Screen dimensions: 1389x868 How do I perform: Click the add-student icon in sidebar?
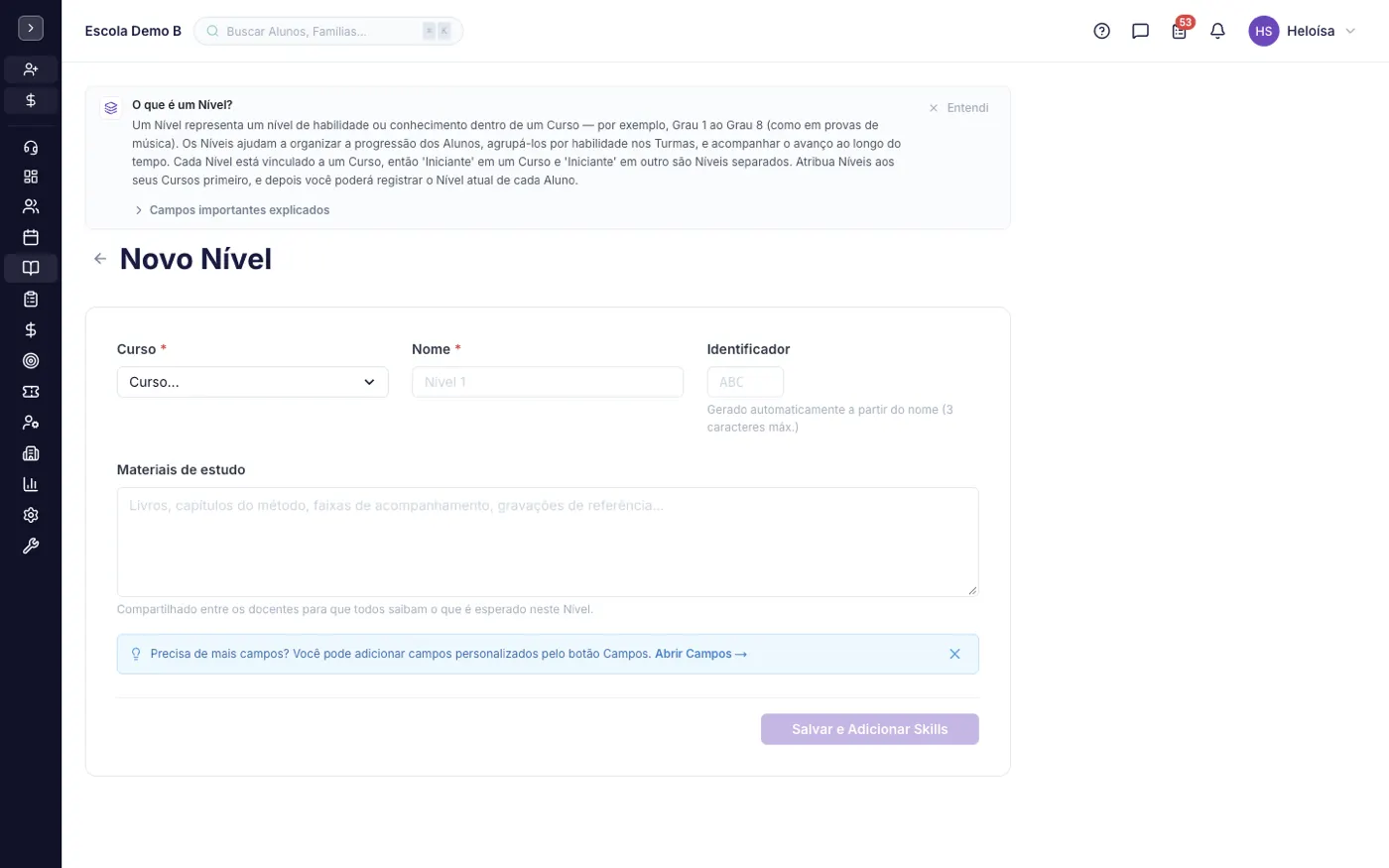pos(31,69)
